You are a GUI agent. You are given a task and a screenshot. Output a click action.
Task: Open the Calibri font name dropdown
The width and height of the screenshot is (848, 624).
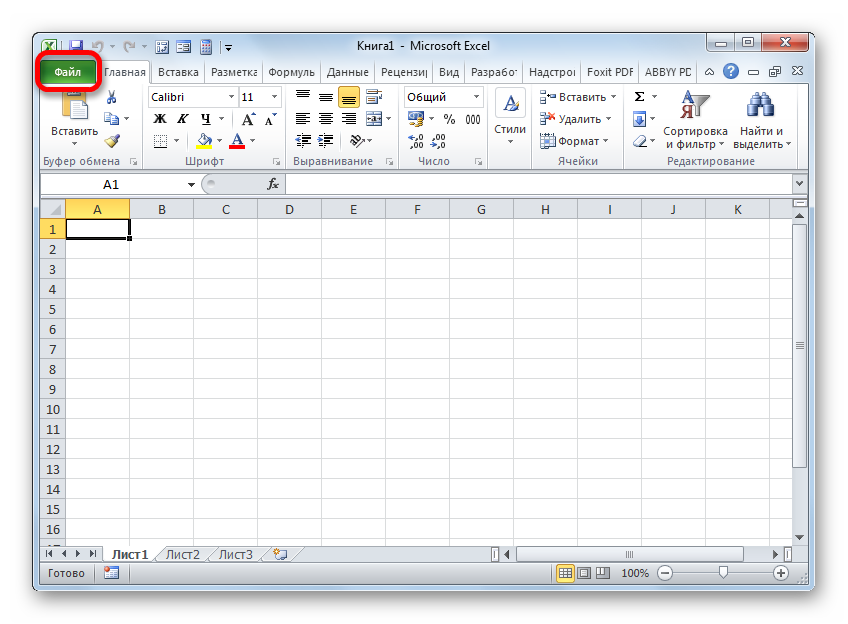coord(231,97)
